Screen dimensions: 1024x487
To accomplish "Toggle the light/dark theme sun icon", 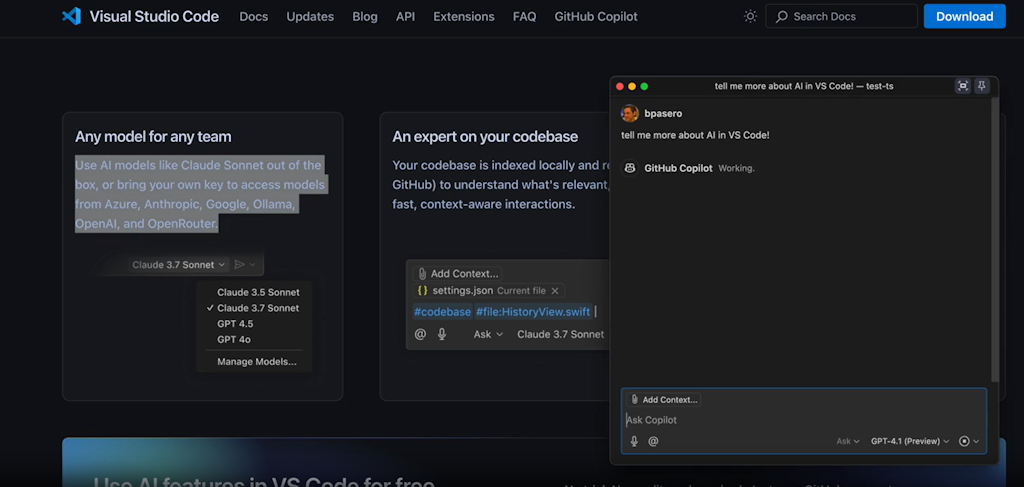I will [x=750, y=16].
